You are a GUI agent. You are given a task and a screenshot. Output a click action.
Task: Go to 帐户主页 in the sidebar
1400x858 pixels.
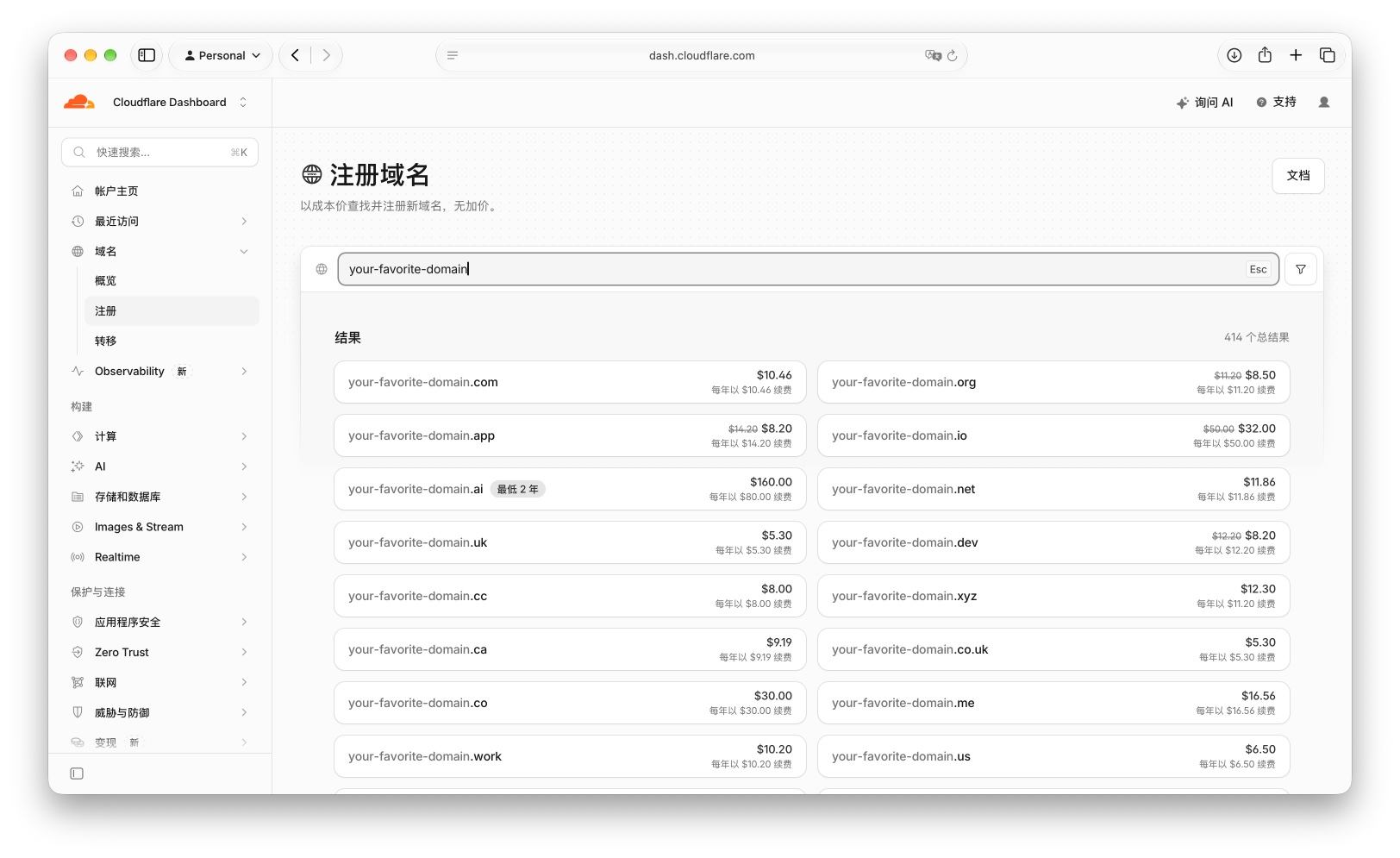point(159,191)
